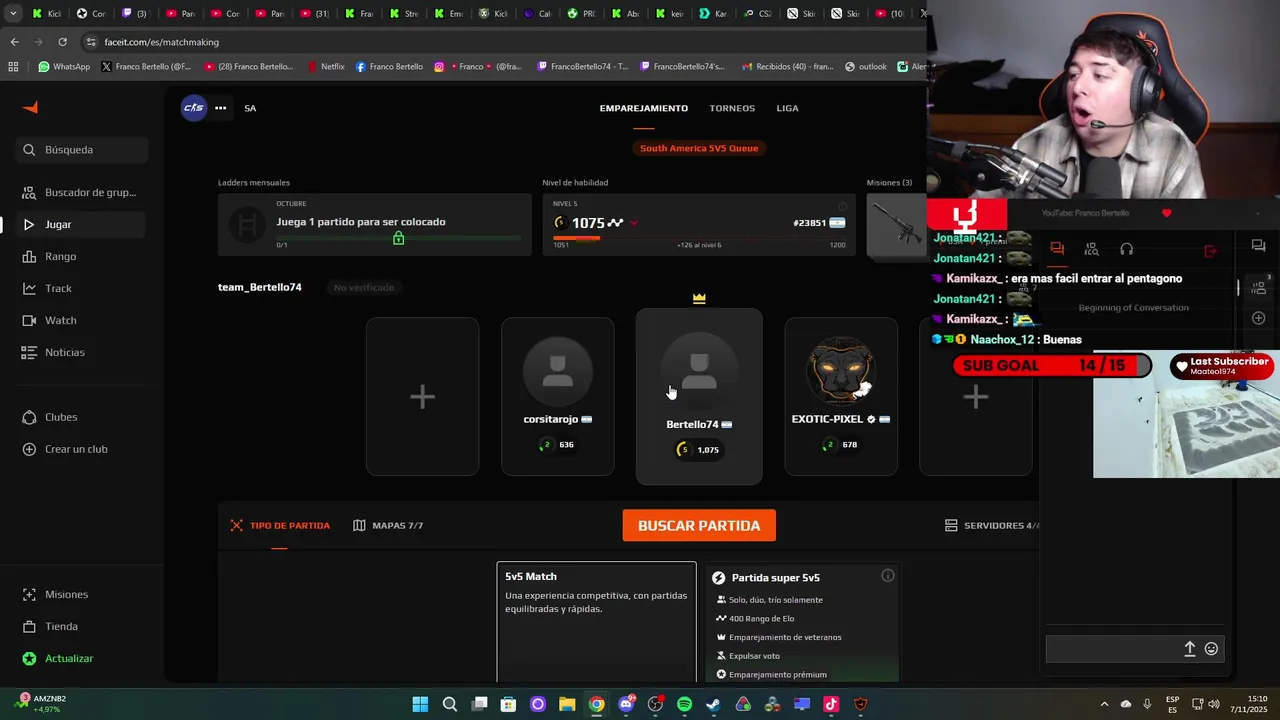The height and width of the screenshot is (720, 1280).
Task: Click the #23851 ranking position
Action: tap(809, 223)
